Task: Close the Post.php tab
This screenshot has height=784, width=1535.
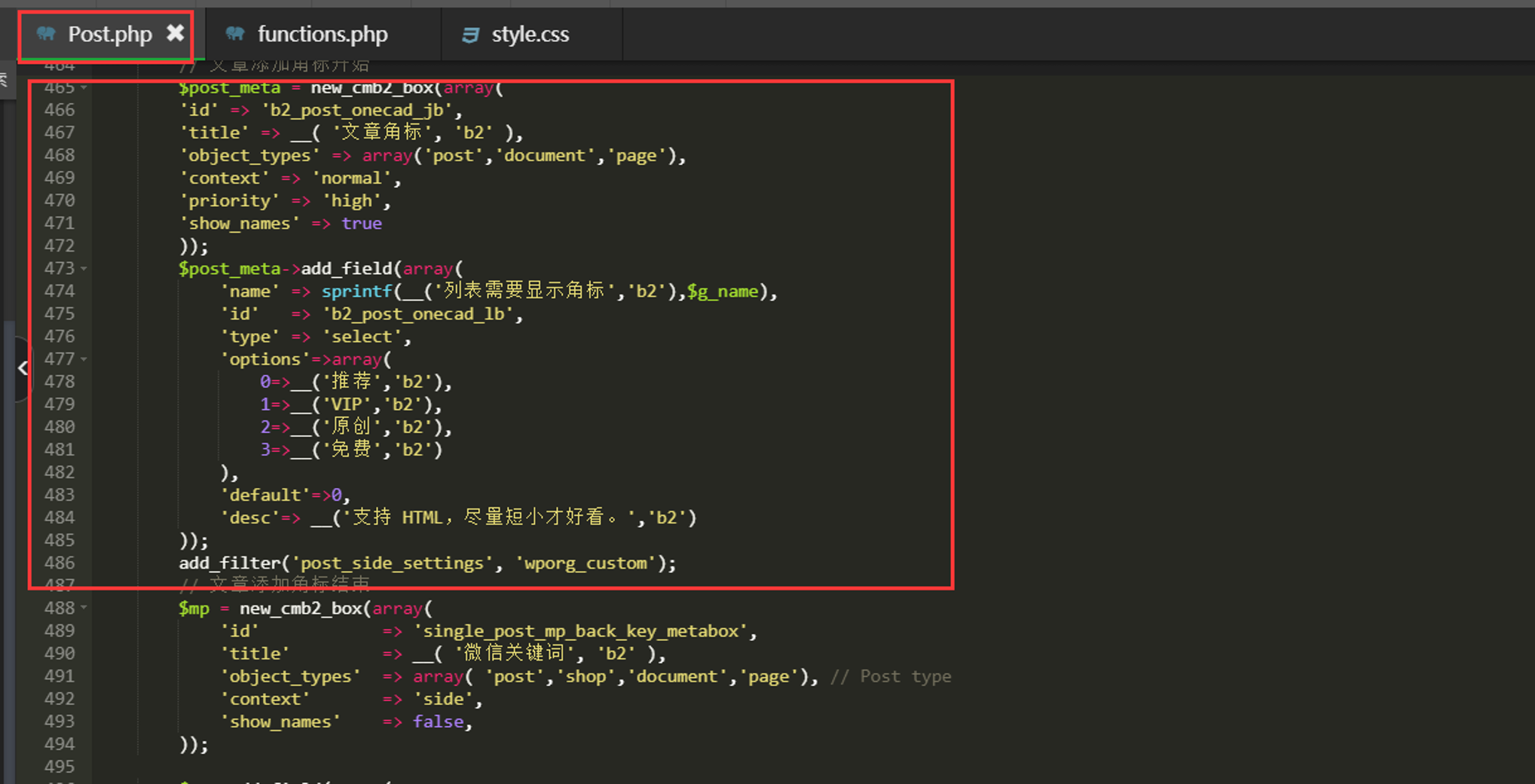Action: (175, 33)
